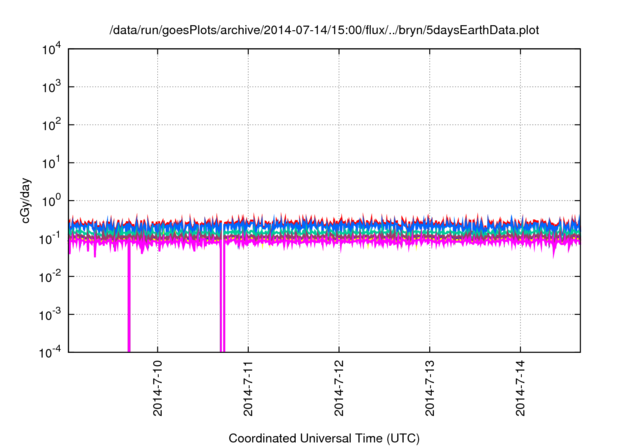Click the 2014-7-11 x-axis date label
The height and width of the screenshot is (448, 640).
[248, 388]
